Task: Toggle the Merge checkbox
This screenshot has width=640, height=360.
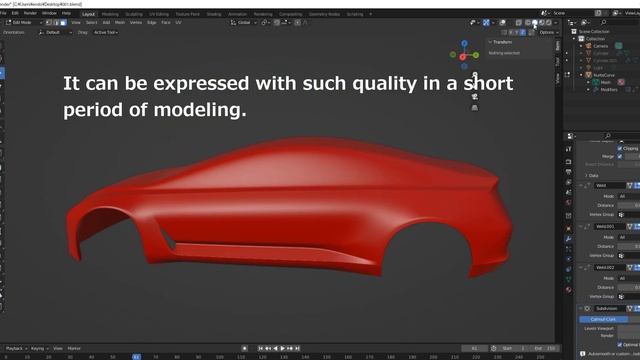Action: click(620, 156)
